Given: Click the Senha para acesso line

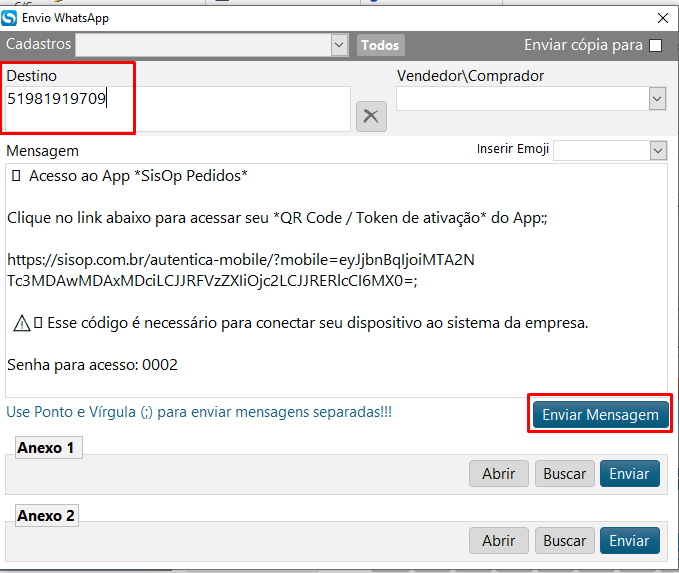Looking at the screenshot, I should (x=92, y=365).
